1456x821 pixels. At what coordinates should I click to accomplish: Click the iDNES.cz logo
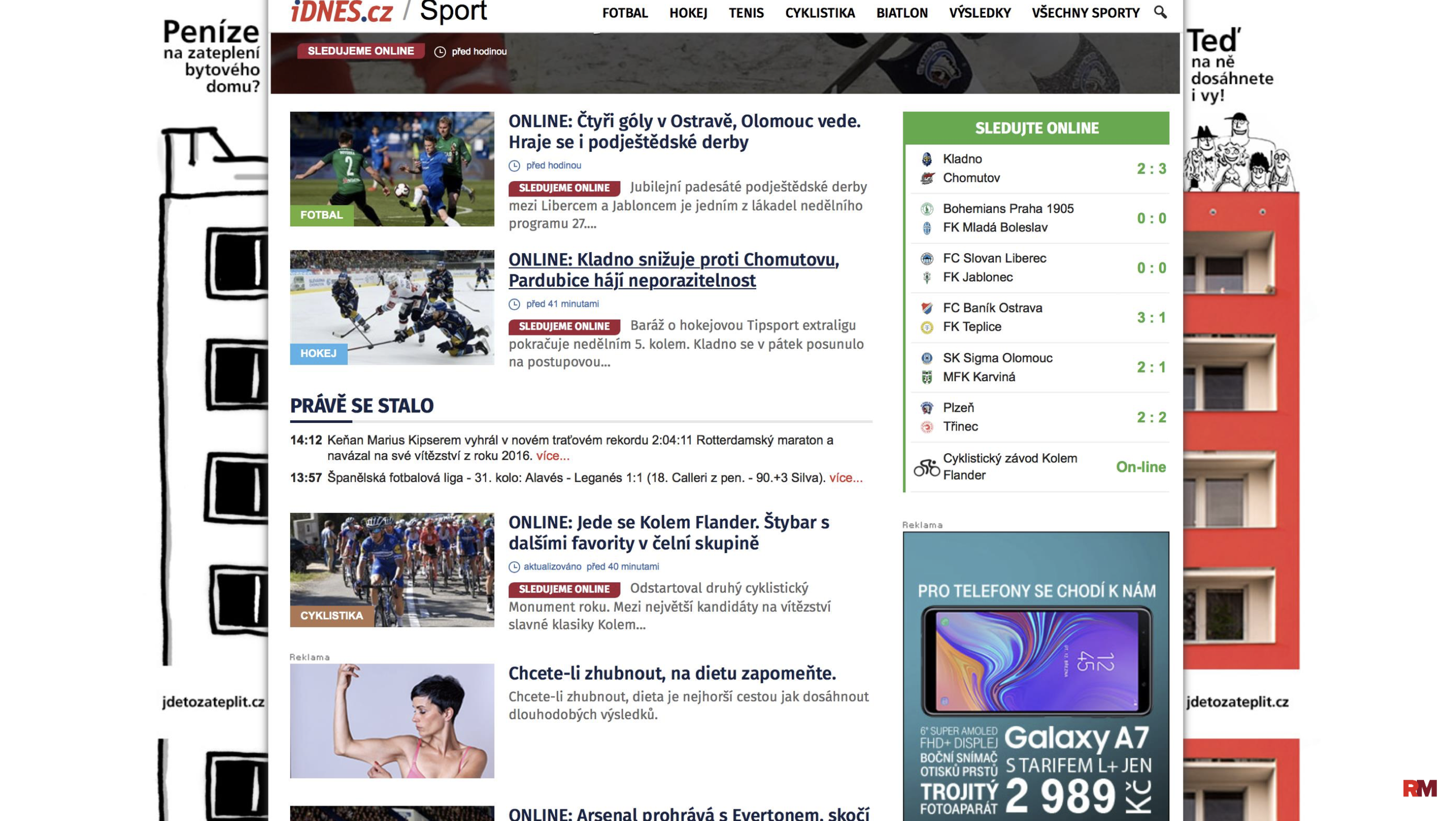pos(342,11)
